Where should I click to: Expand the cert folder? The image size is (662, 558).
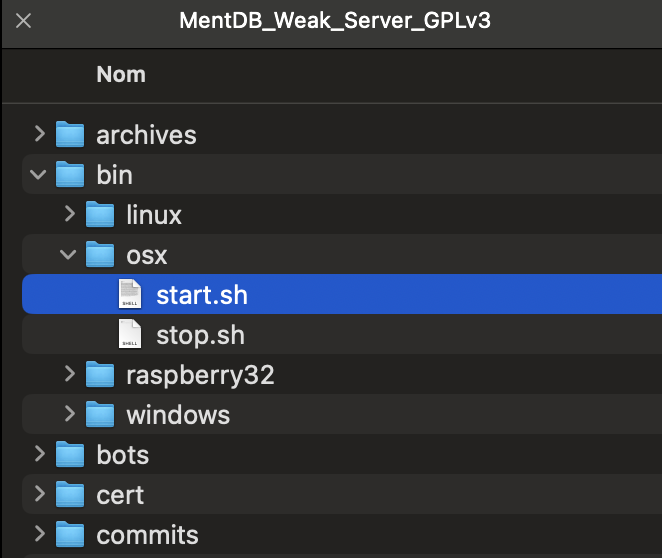tap(39, 494)
